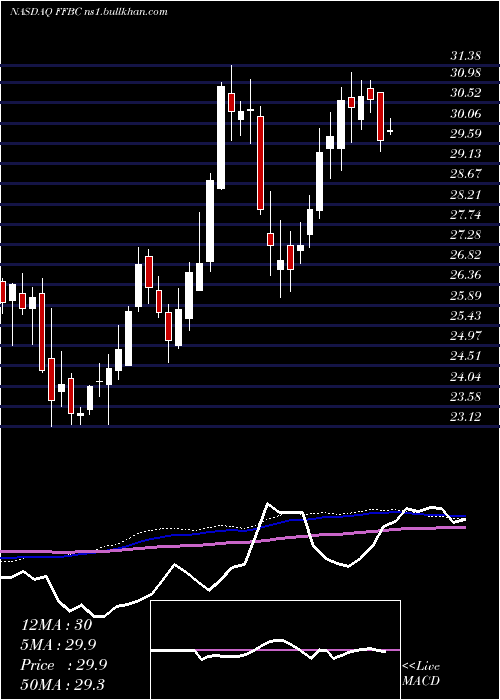Click the <<Live MACD label
Viewport: 500px width, 700px height.
coord(421,674)
